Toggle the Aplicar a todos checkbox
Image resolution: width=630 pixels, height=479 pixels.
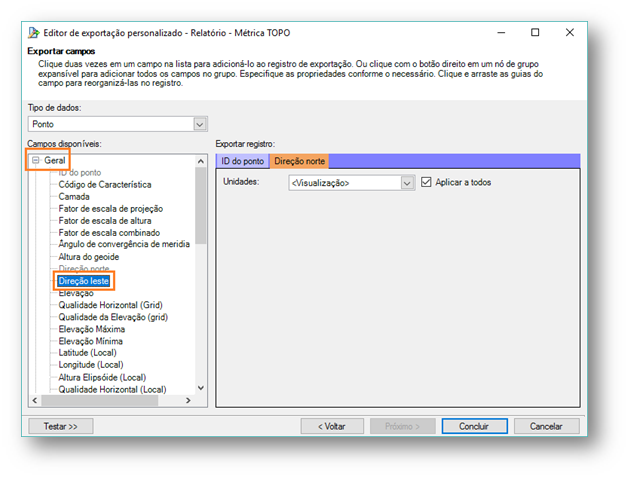[x=427, y=182]
